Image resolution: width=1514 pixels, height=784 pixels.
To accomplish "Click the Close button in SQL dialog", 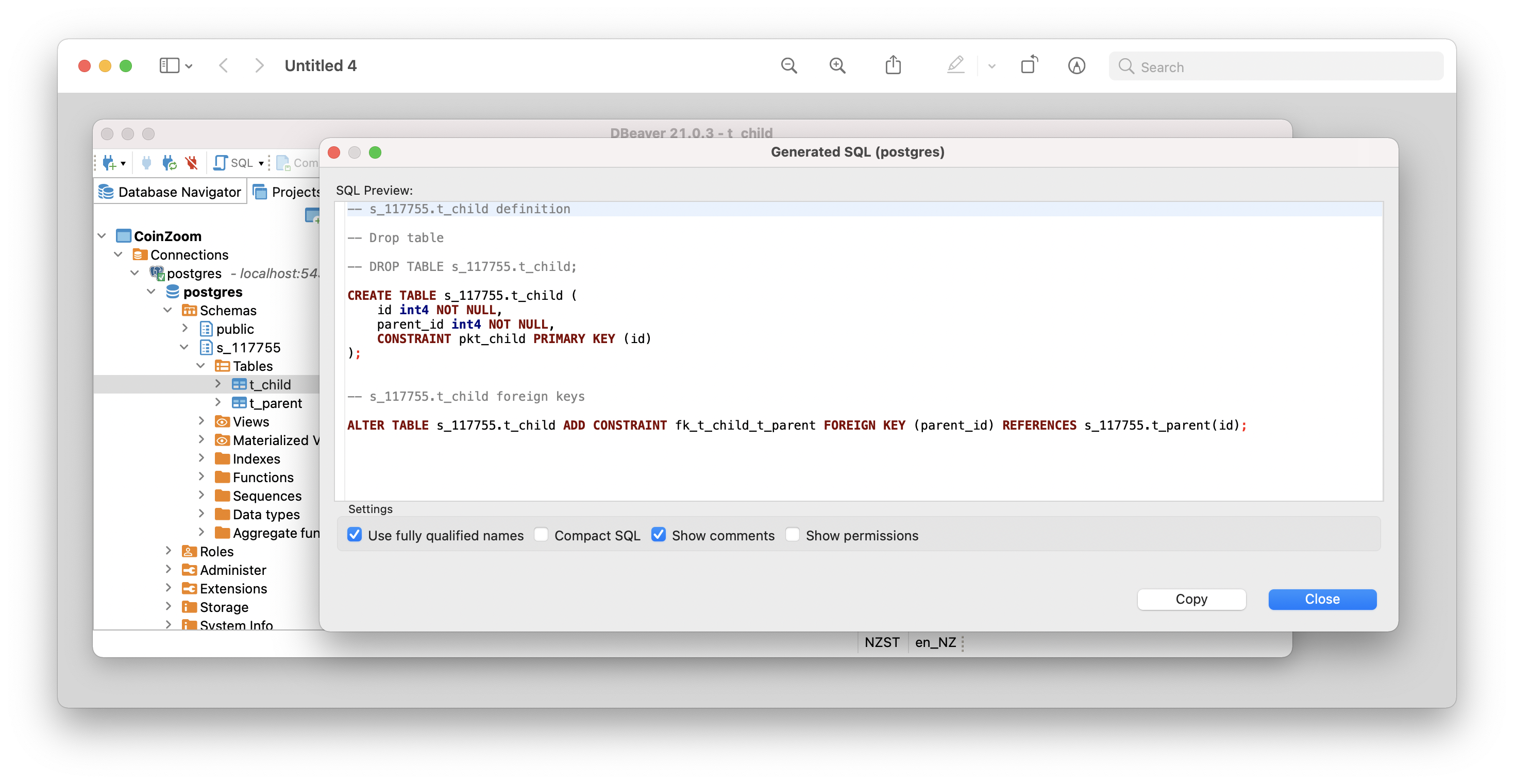I will click(1322, 599).
